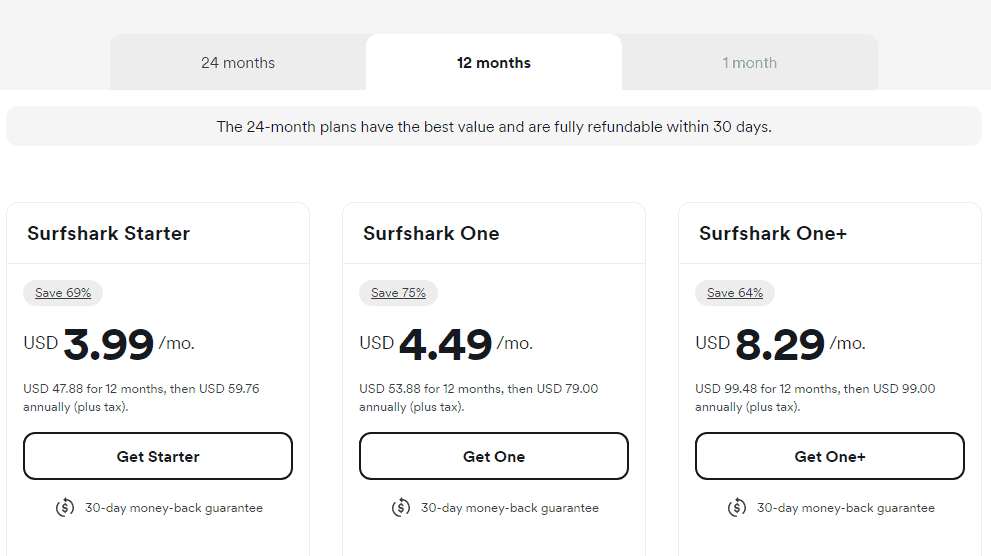This screenshot has height=556, width=991.
Task: Click the USD 8.29 per month price
Action: 781,344
